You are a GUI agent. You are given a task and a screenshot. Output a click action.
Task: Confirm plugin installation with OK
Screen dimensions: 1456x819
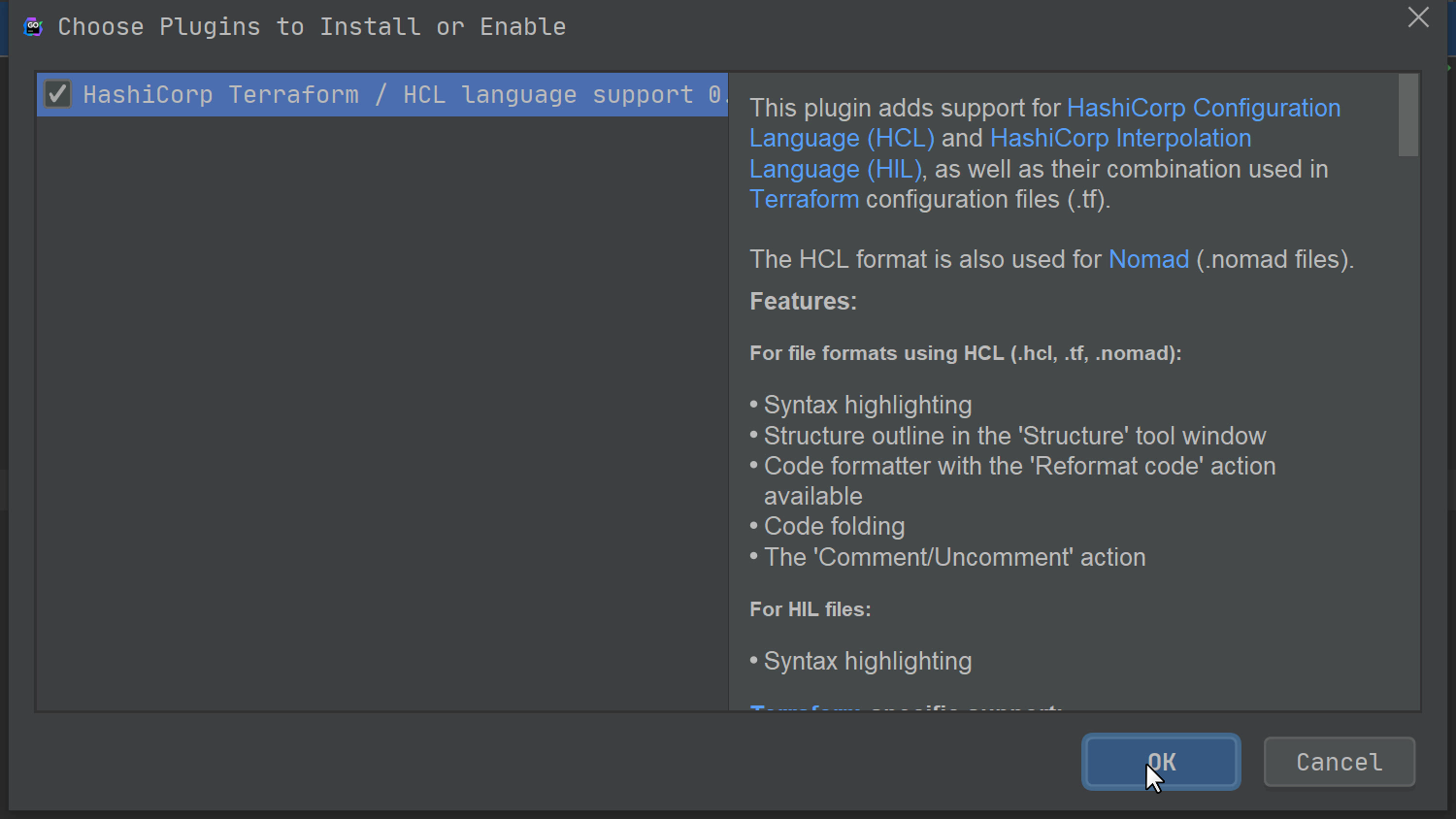click(x=1161, y=762)
